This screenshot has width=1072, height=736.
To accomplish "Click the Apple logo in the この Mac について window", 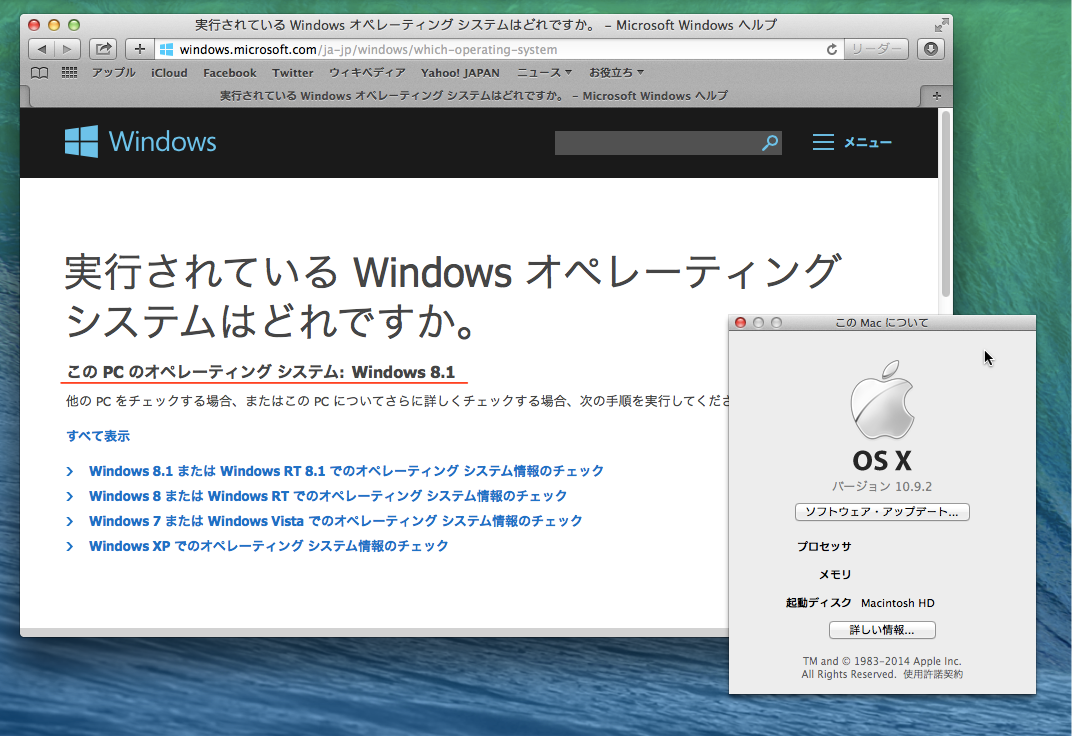I will point(882,400).
